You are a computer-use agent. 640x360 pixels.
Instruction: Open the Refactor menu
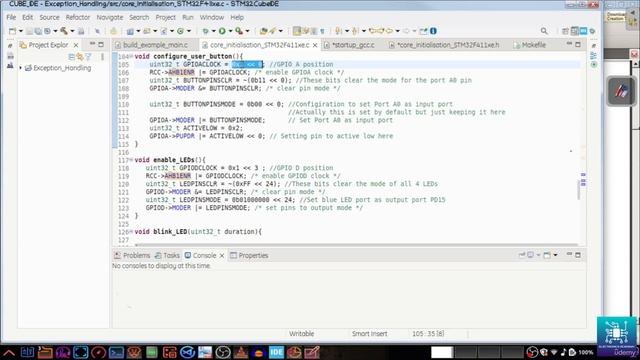78,18
